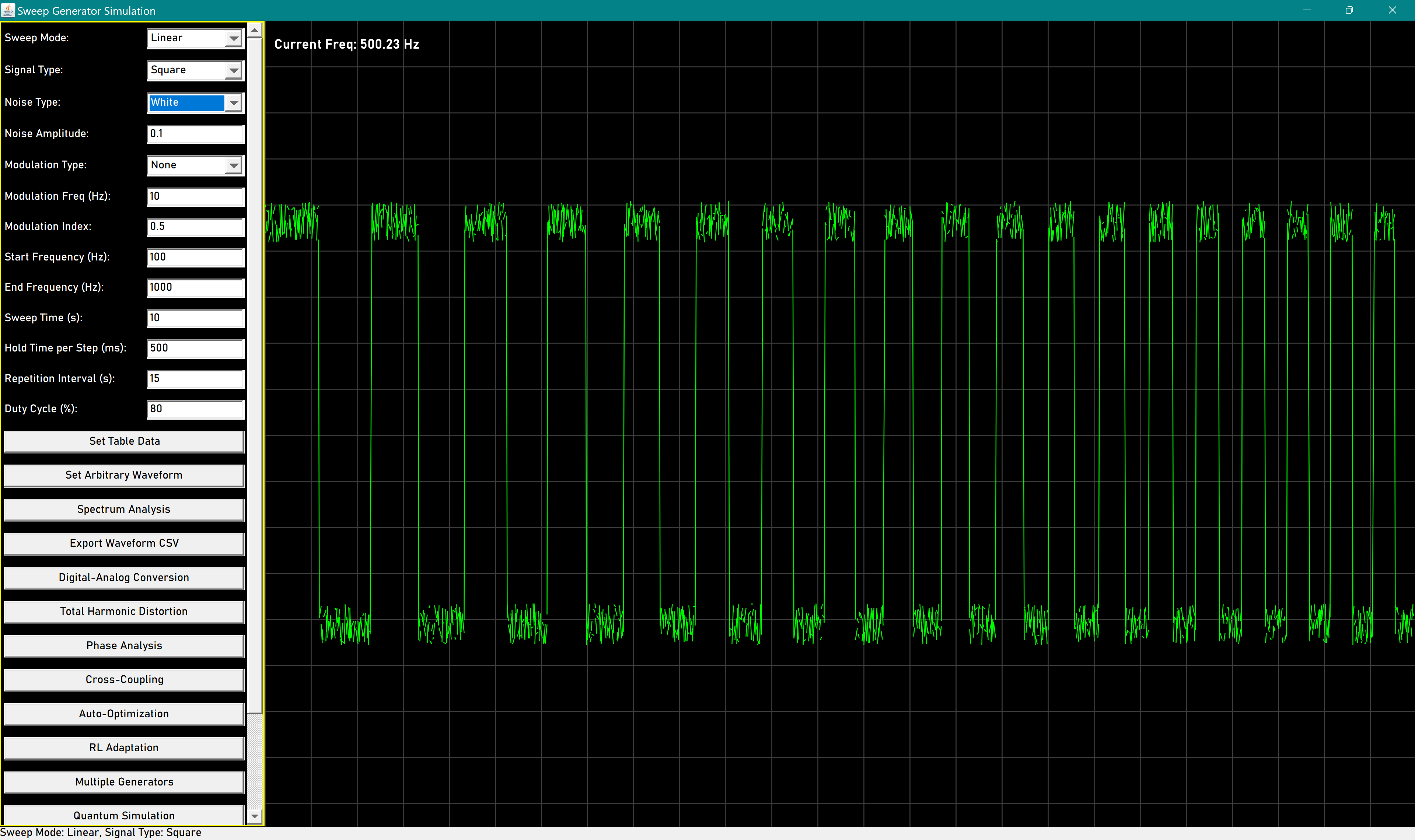Open the Noise Type dropdown

point(233,103)
